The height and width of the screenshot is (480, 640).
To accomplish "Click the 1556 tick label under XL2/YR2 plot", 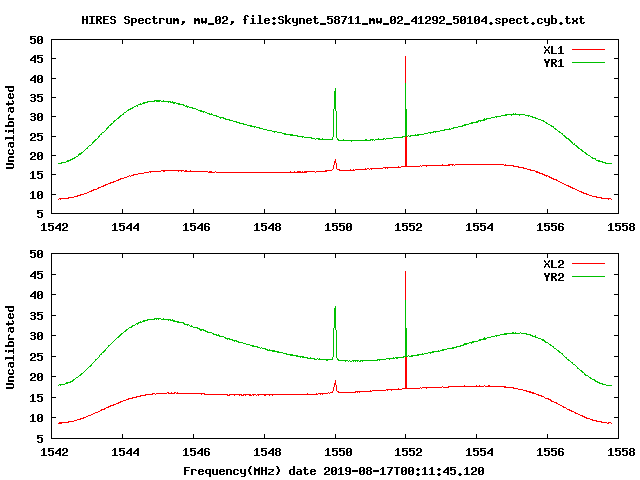I will click(x=550, y=452).
